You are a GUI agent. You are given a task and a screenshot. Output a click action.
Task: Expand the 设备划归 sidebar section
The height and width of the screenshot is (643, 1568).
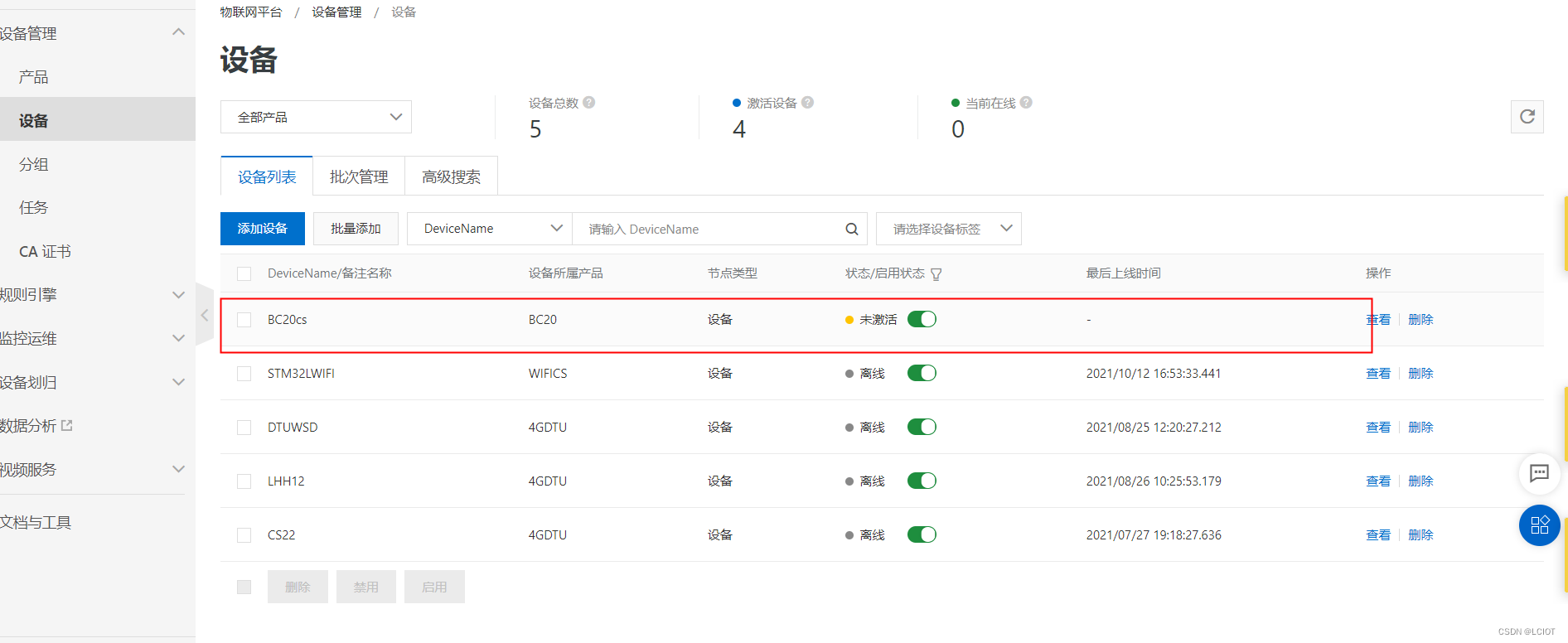pos(178,382)
